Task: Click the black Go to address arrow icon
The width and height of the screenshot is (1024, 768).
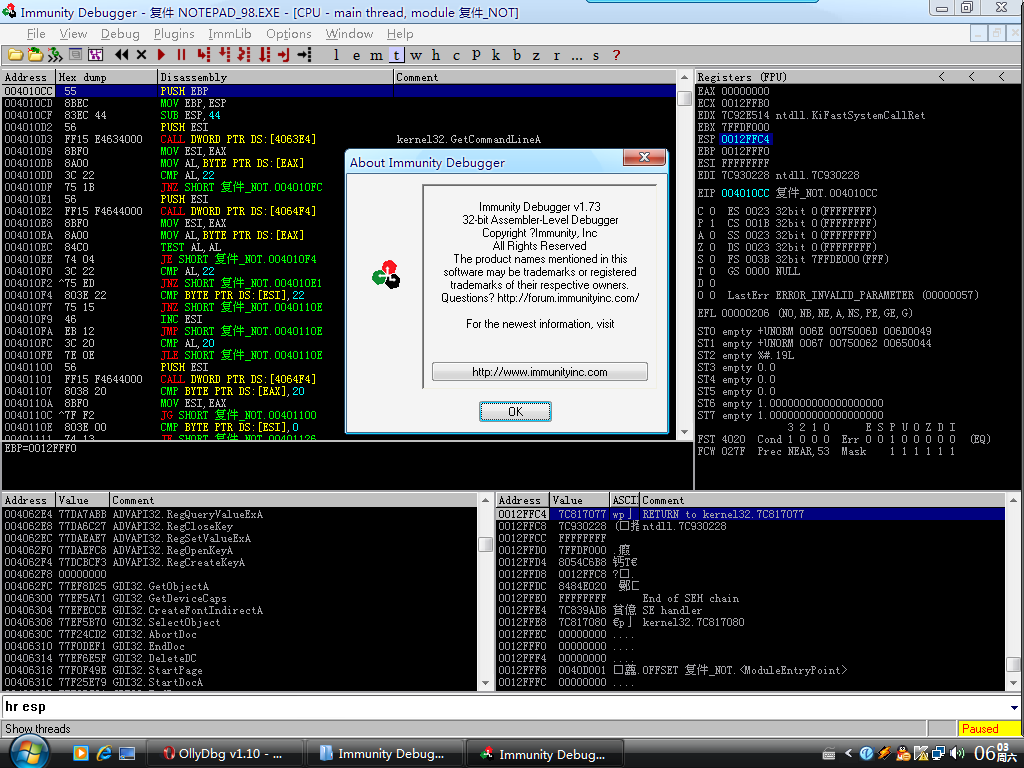Action: pyautogui.click(x=304, y=56)
